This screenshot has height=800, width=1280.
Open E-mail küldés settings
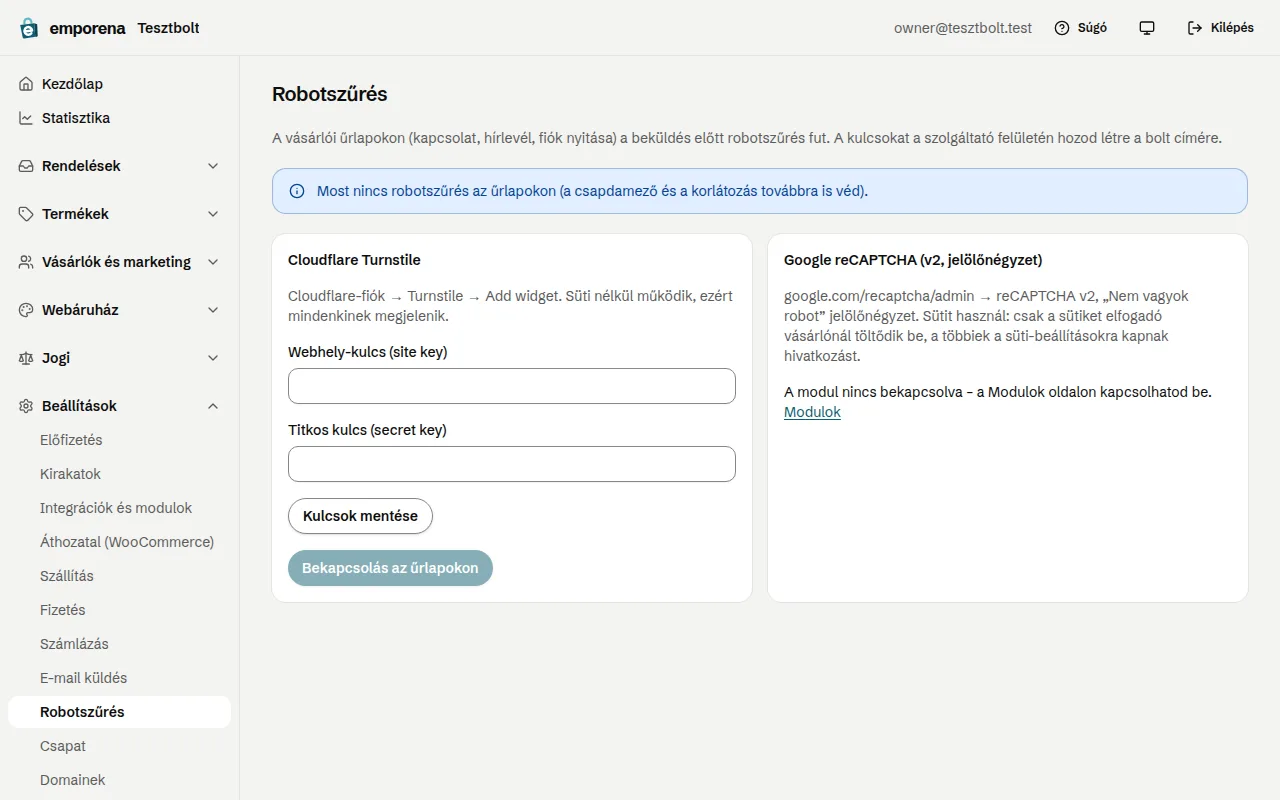tap(119, 678)
